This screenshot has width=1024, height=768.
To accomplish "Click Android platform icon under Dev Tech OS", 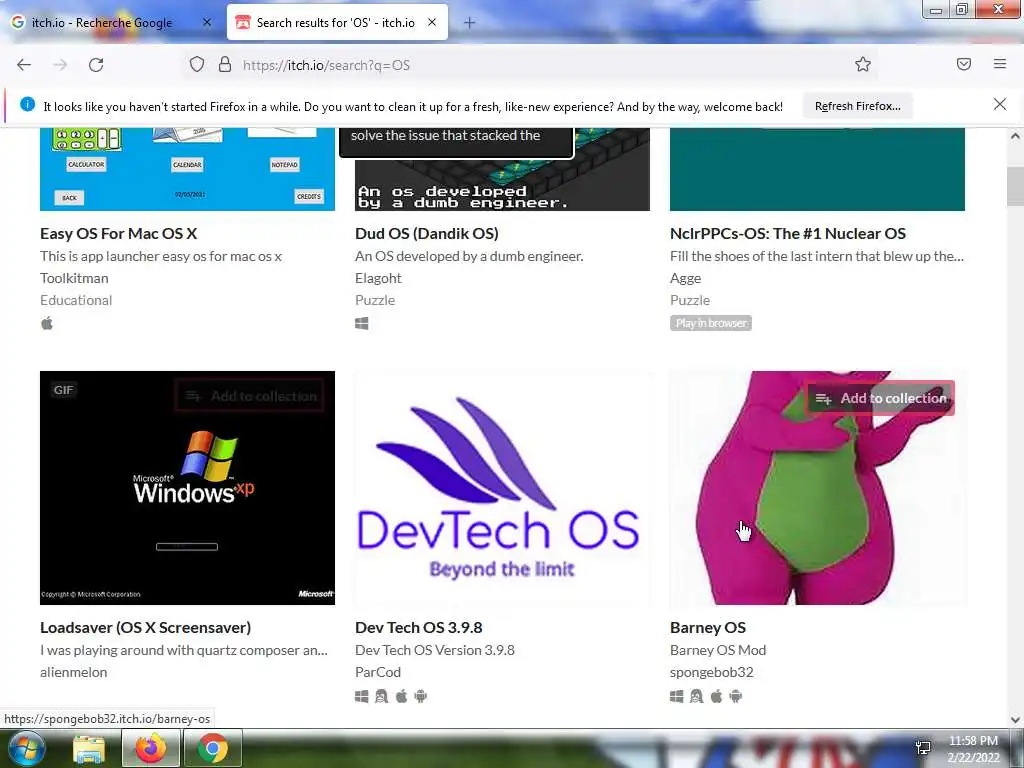I will (x=421, y=696).
